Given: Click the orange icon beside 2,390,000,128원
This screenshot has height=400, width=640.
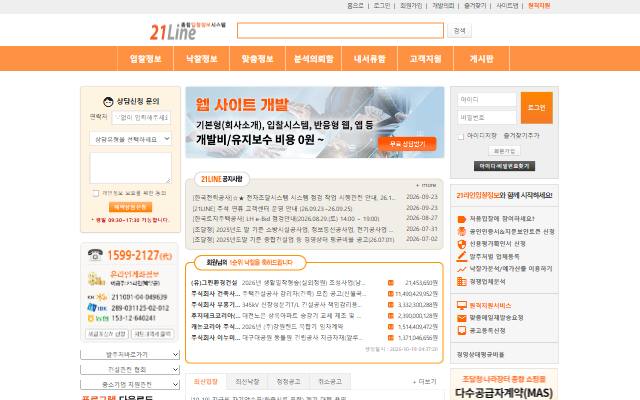Looking at the screenshot, I should click(x=391, y=316).
